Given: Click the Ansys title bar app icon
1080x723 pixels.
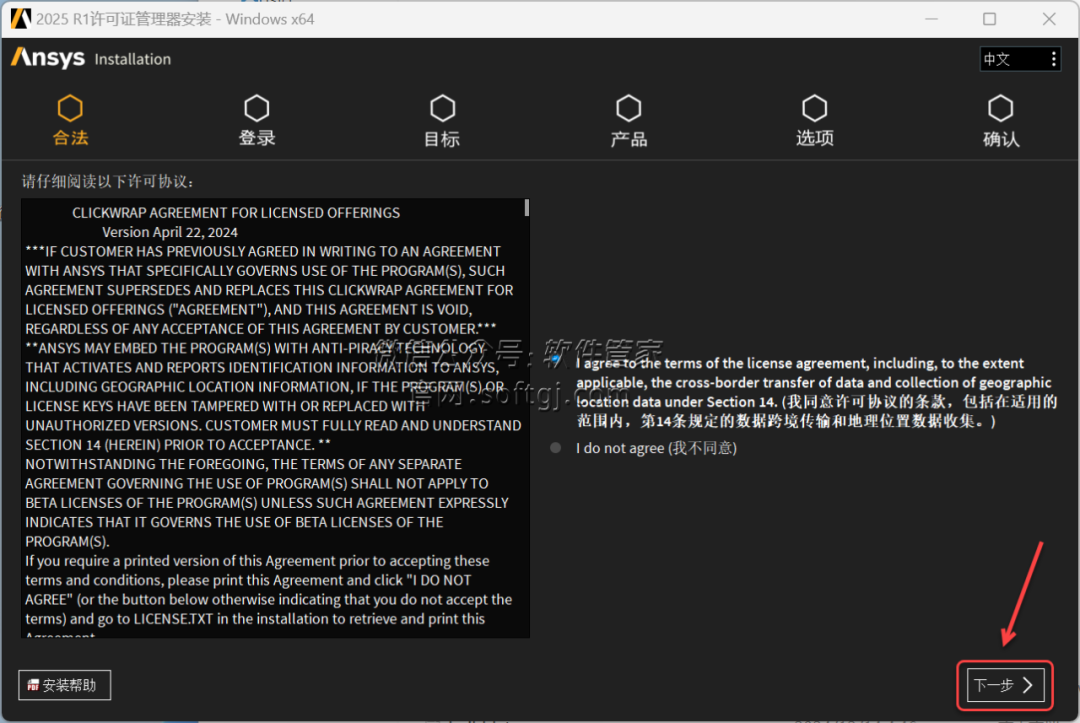Looking at the screenshot, I should coord(21,19).
